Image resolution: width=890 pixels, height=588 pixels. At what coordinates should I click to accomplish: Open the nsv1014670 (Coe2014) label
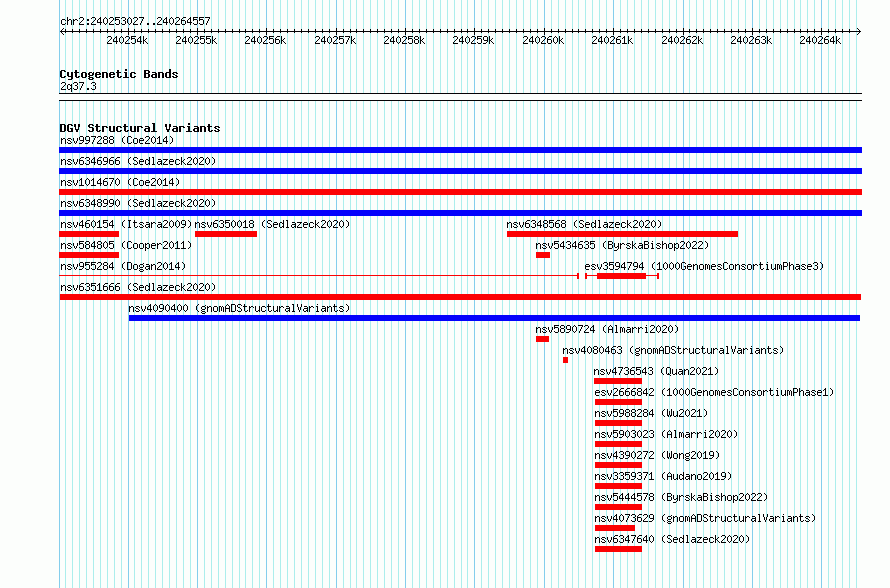point(120,182)
